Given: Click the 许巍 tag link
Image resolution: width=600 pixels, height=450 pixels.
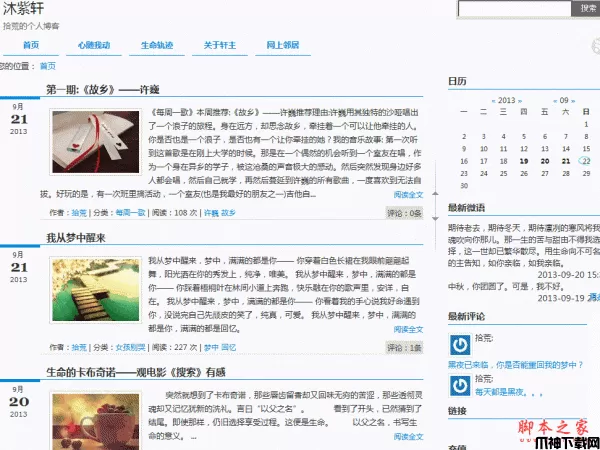Looking at the screenshot, I should coord(211,213).
